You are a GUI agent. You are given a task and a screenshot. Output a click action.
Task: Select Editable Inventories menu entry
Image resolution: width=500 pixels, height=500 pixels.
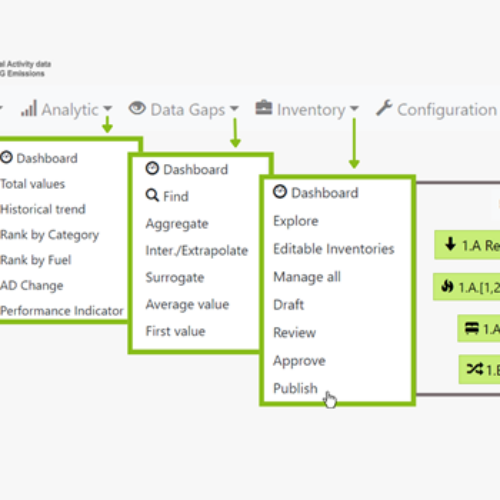(x=334, y=249)
